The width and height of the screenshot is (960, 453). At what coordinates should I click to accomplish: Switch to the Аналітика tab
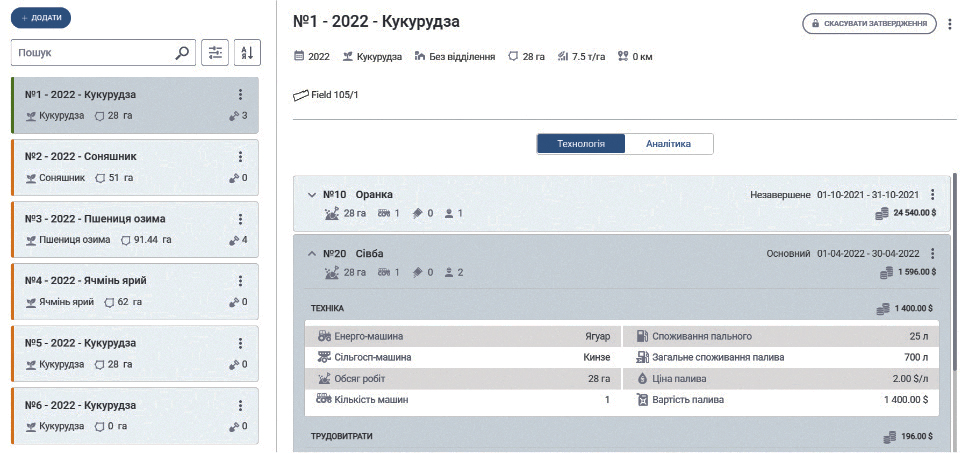(x=669, y=144)
